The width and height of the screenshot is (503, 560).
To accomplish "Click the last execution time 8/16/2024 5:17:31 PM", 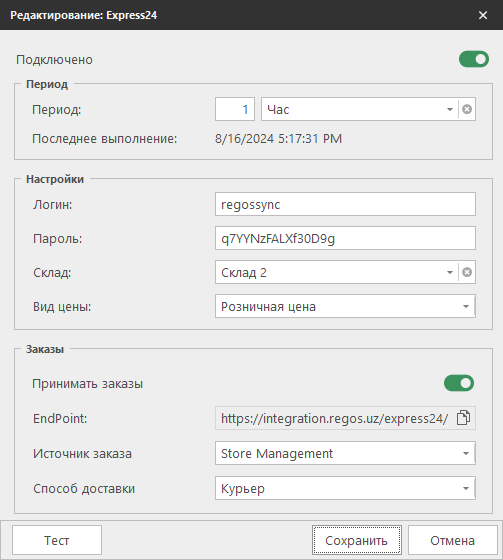I will [x=278, y=139].
